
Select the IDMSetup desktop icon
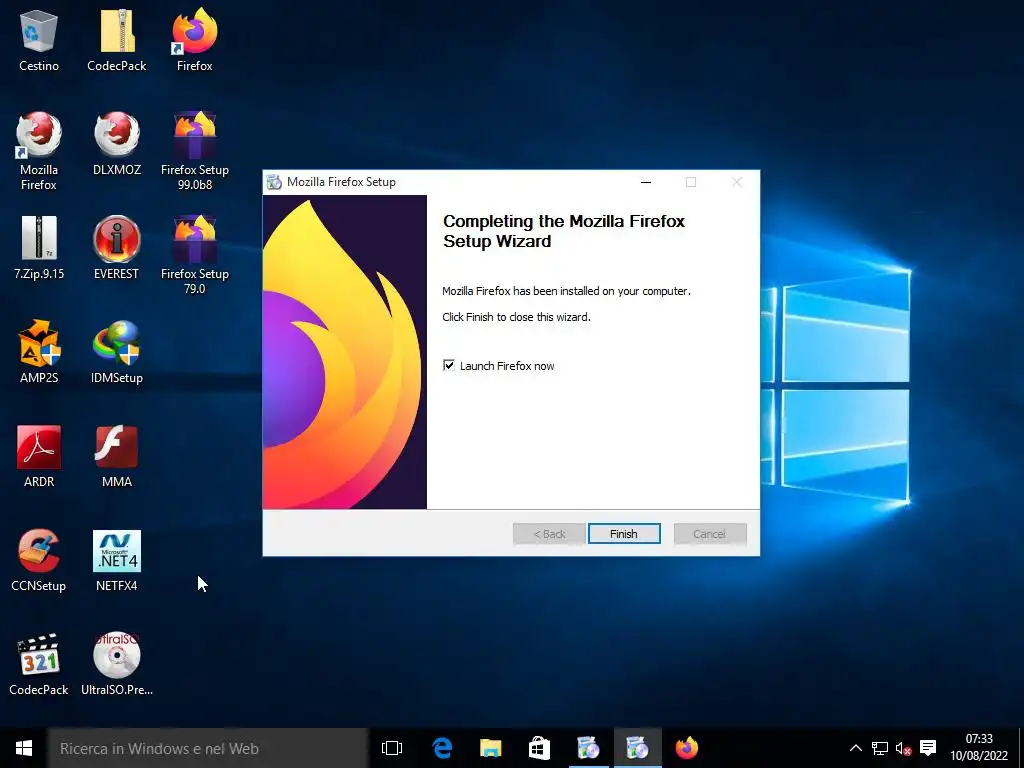117,353
